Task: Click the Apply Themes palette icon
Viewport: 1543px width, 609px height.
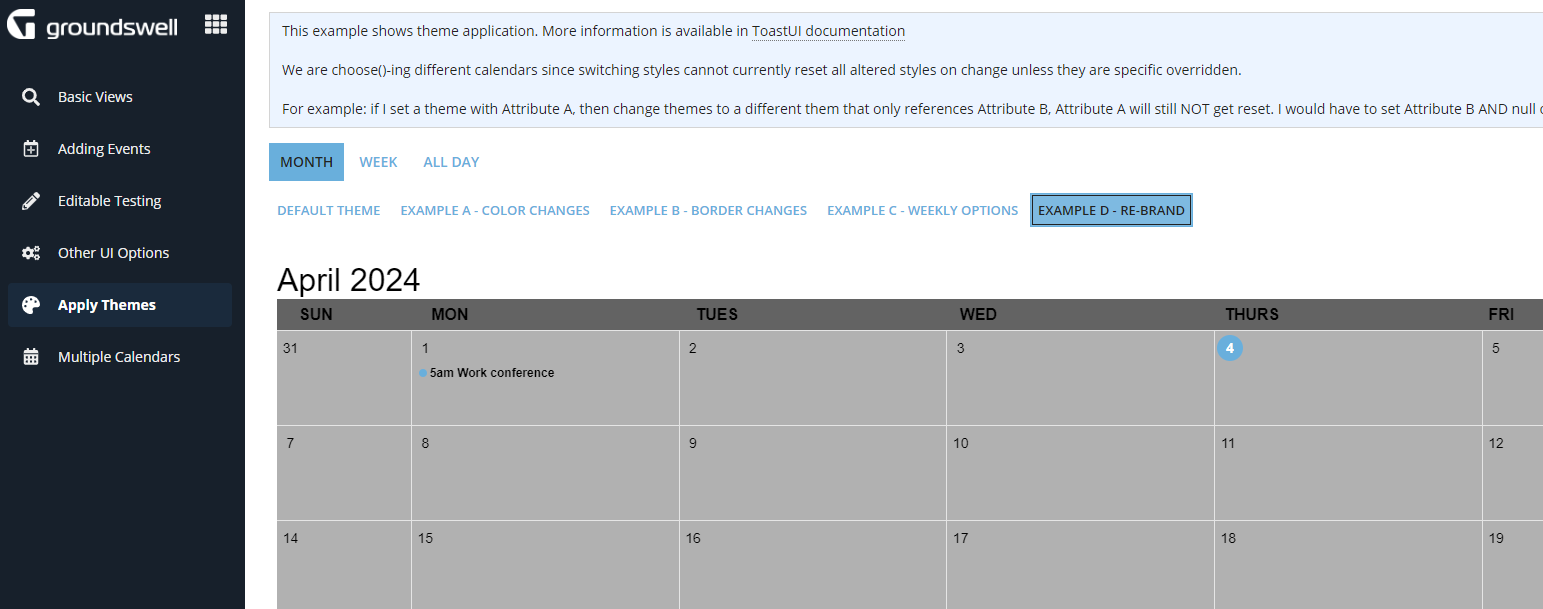Action: [31, 305]
